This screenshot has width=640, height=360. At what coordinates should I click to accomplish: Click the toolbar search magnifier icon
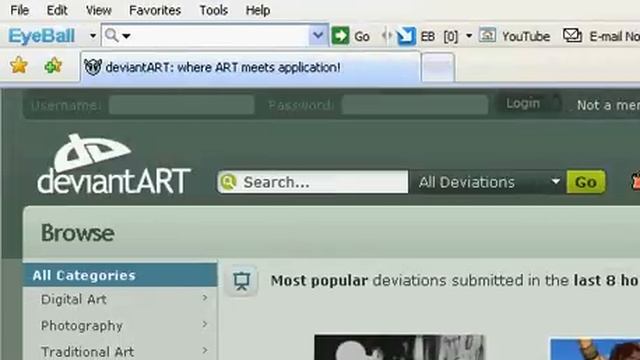(x=111, y=36)
